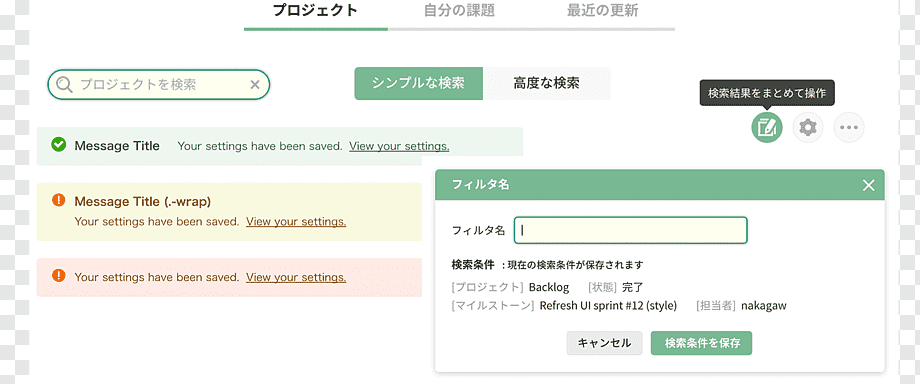Clear the project search with X icon

(x=255, y=85)
